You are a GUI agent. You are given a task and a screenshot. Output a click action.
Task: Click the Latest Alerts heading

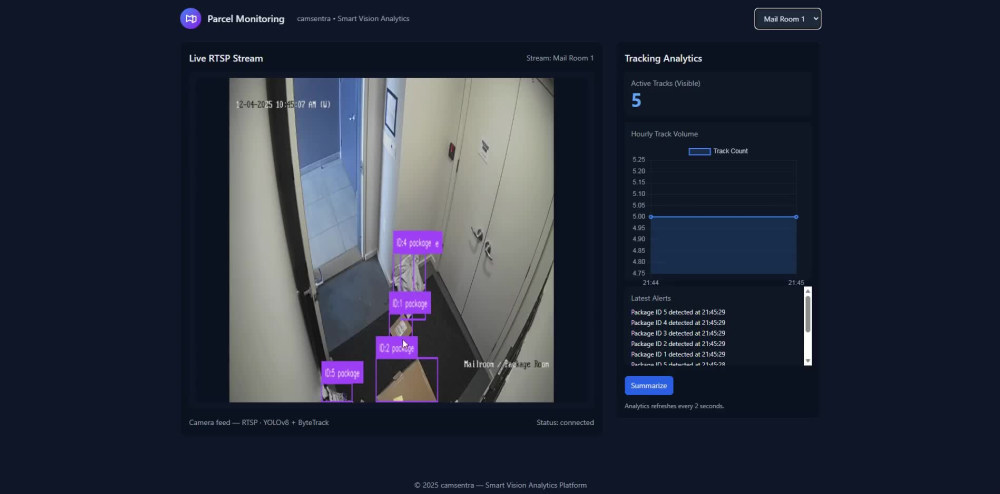(651, 298)
